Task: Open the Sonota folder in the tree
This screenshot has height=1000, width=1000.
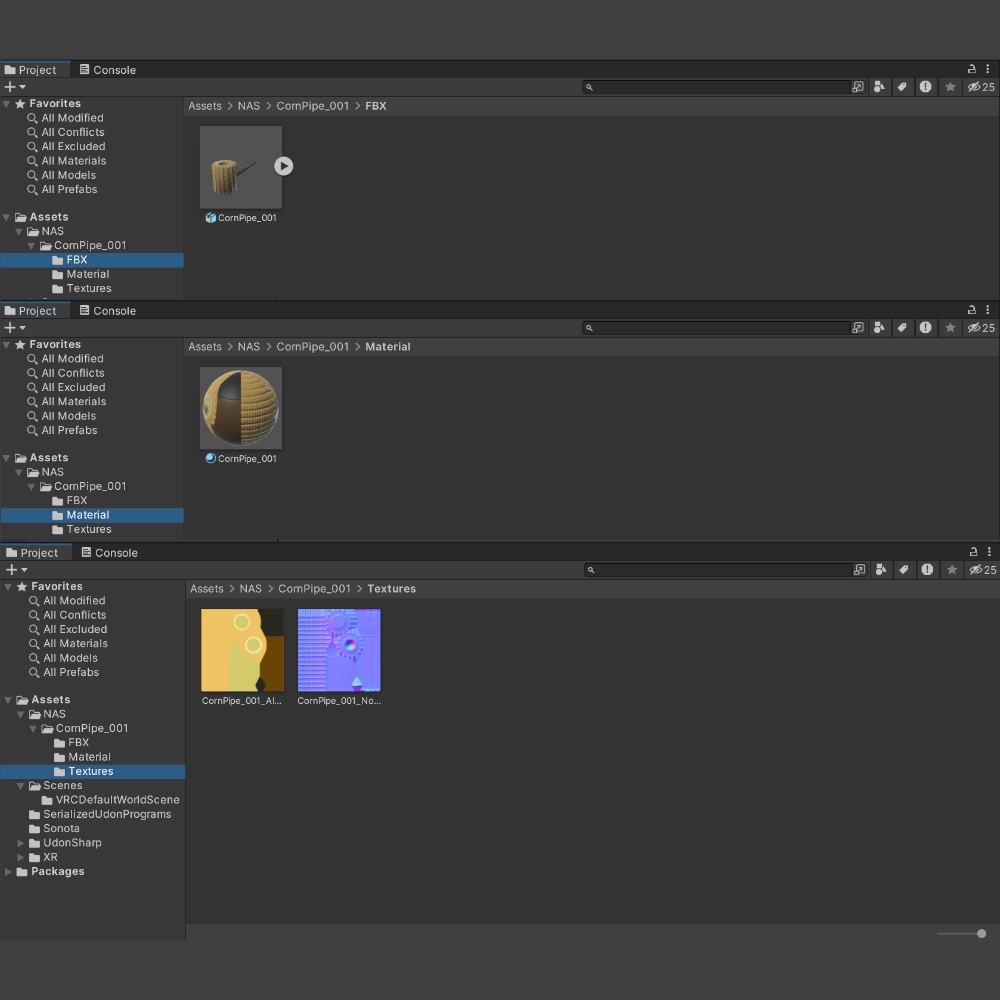Action: [x=61, y=828]
